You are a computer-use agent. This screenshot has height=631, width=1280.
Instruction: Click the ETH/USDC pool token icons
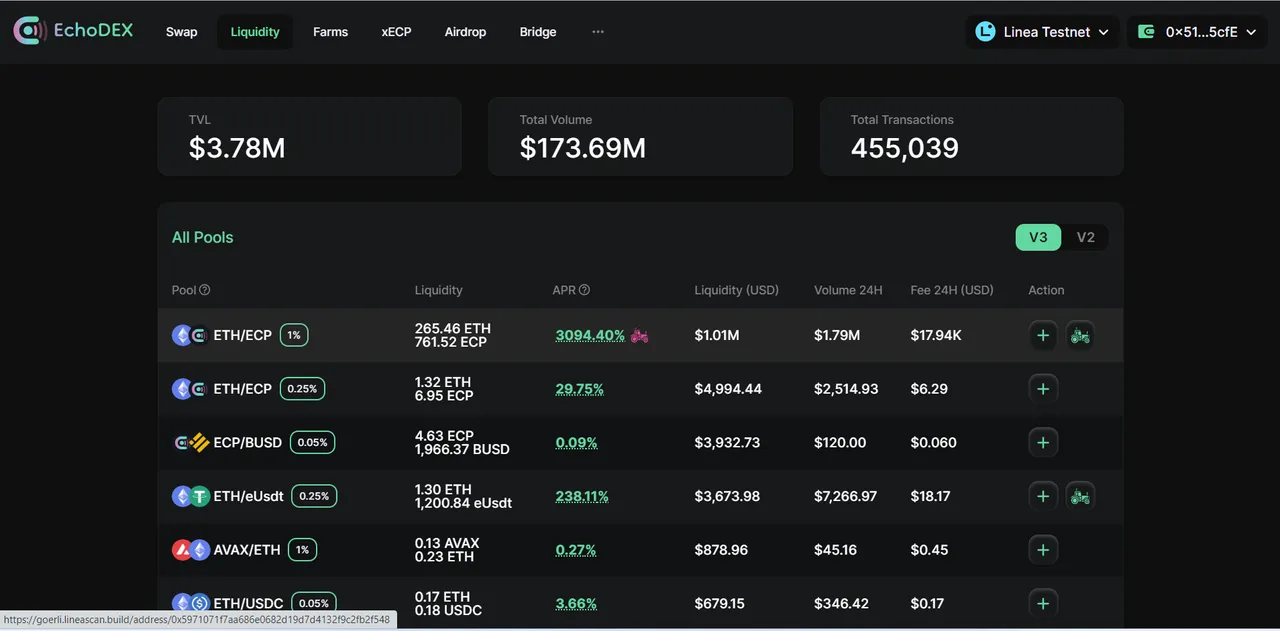click(190, 603)
